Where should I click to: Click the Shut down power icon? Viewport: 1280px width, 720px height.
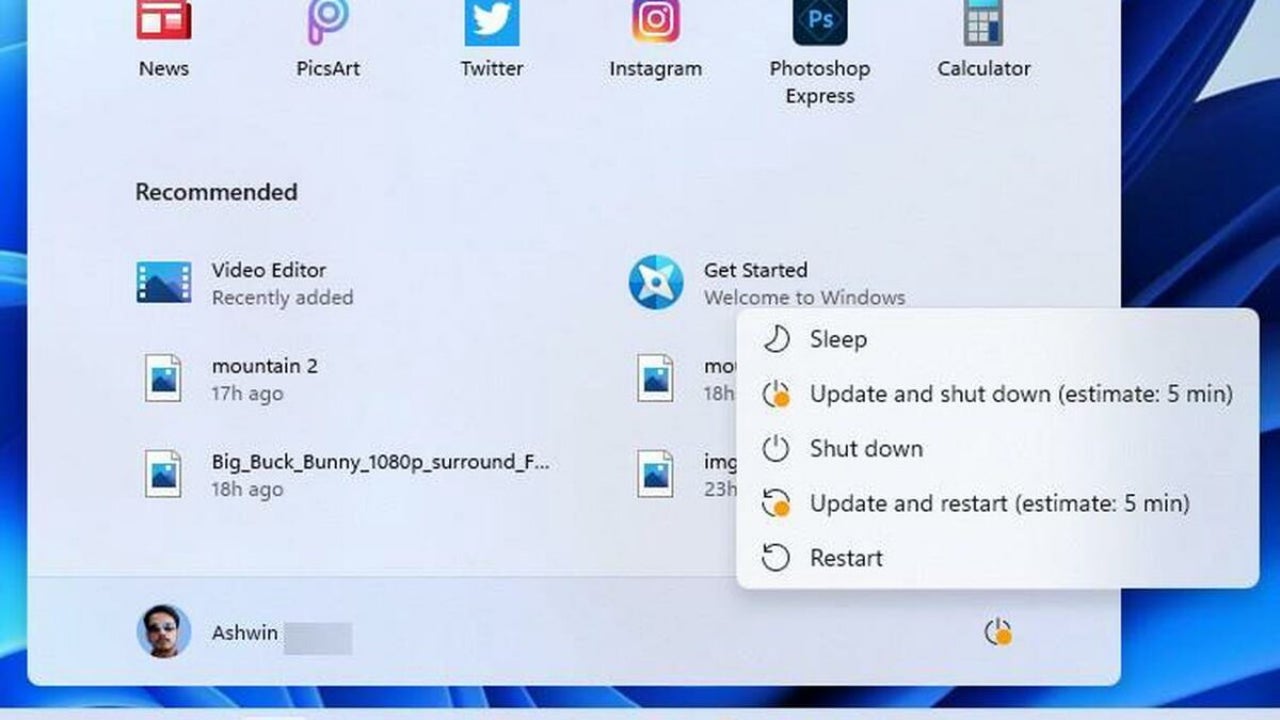point(776,449)
